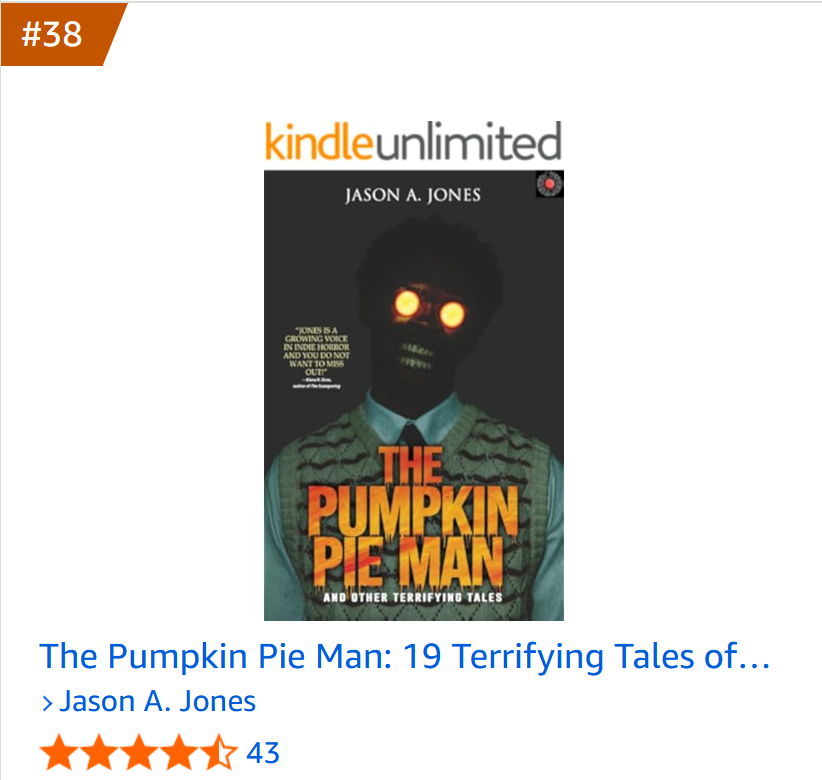This screenshot has height=780, width=822.
Task: Click the review quote blurb on the cover
Action: [317, 358]
